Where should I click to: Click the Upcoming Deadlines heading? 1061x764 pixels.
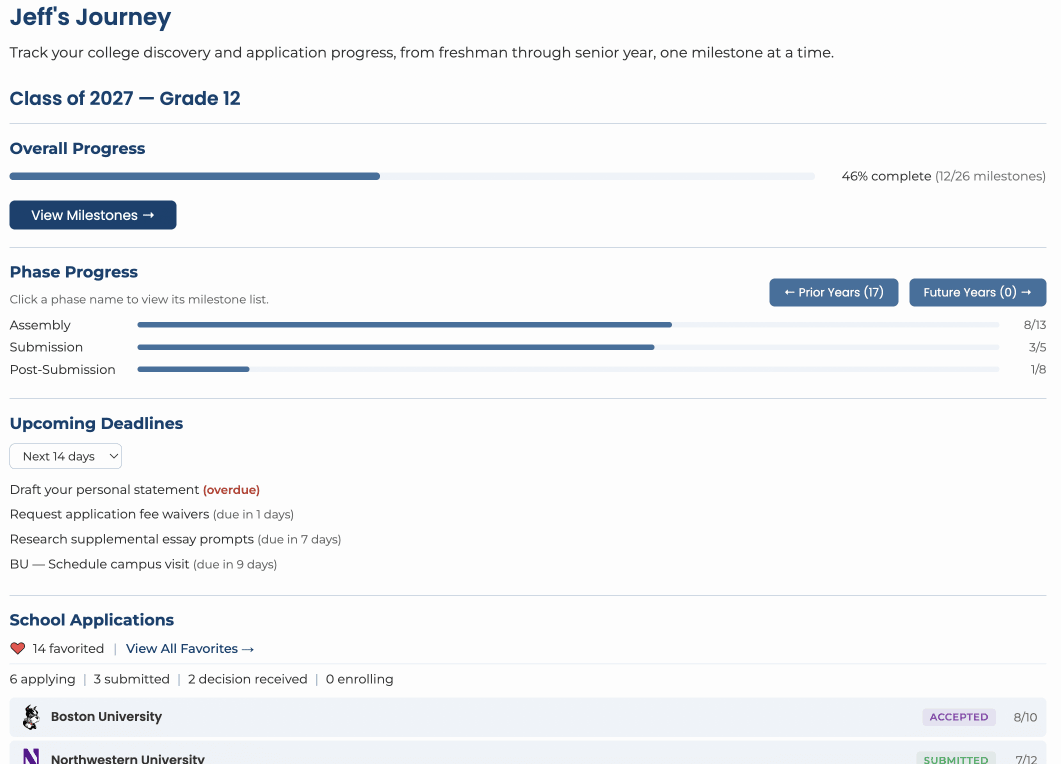96,424
